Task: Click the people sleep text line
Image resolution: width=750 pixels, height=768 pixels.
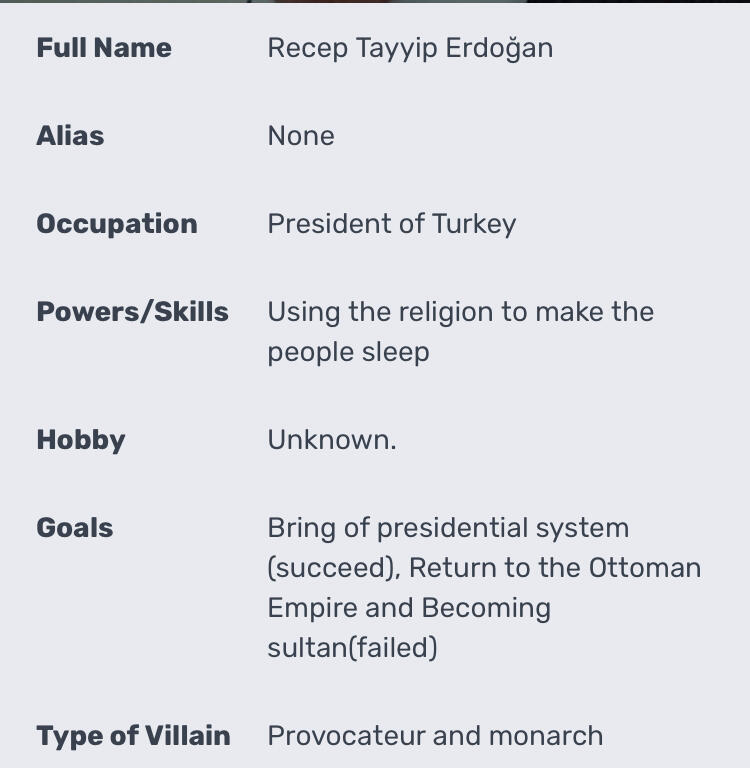Action: (x=348, y=353)
